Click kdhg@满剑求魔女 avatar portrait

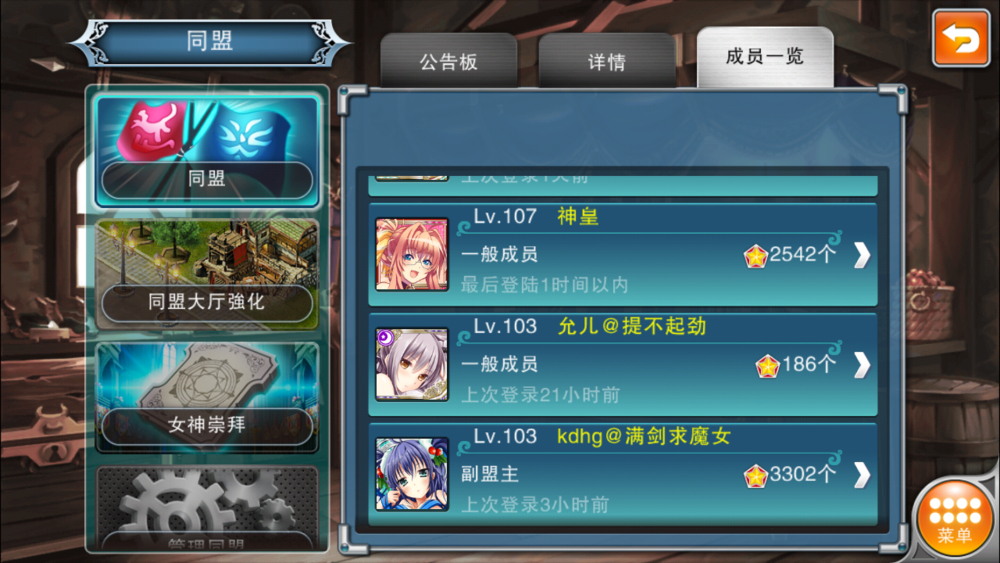click(412, 474)
